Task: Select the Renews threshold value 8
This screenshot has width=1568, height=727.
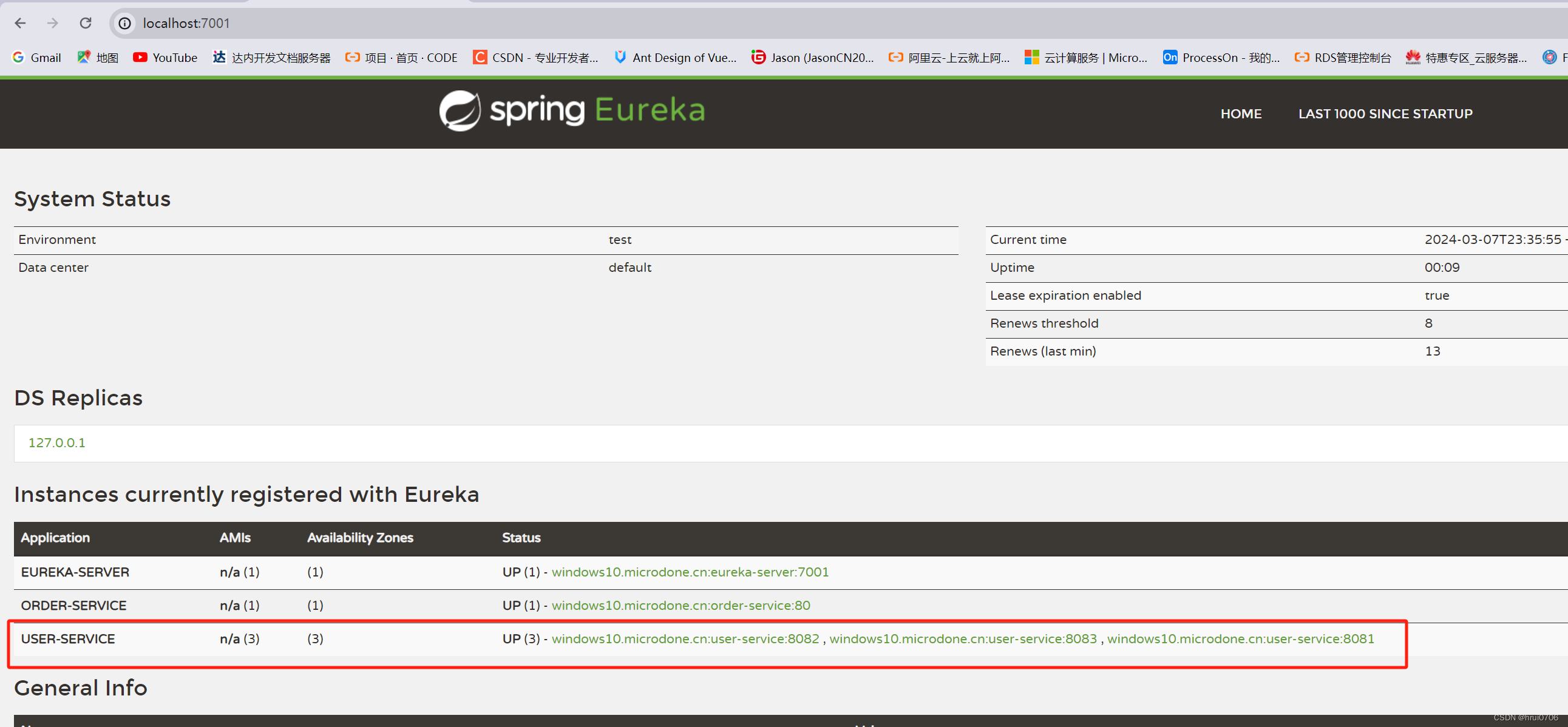Action: tap(1428, 323)
